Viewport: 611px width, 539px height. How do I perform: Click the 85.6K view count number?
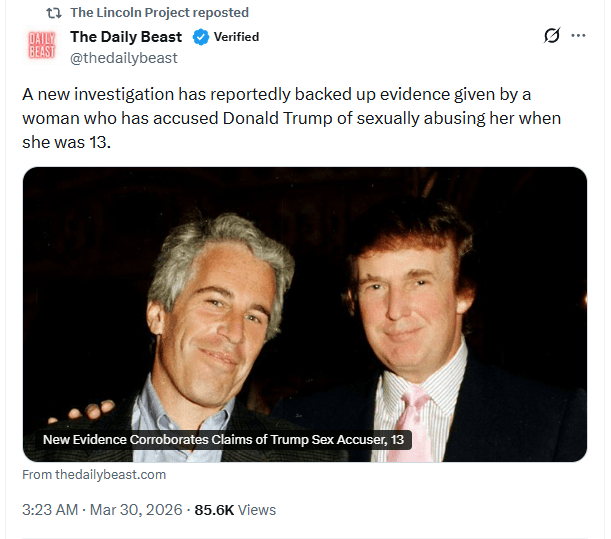[214, 510]
